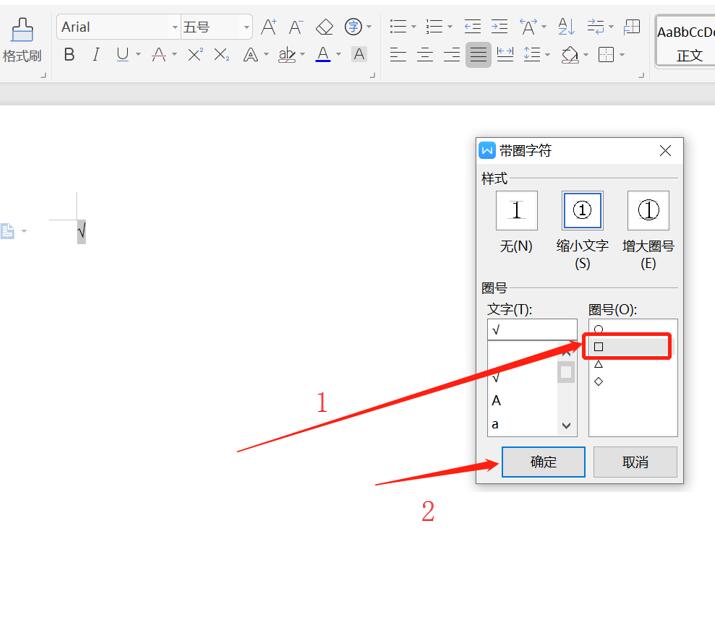Open 五号 font size dropdown
Screen dimensions: 715x619
point(246,27)
